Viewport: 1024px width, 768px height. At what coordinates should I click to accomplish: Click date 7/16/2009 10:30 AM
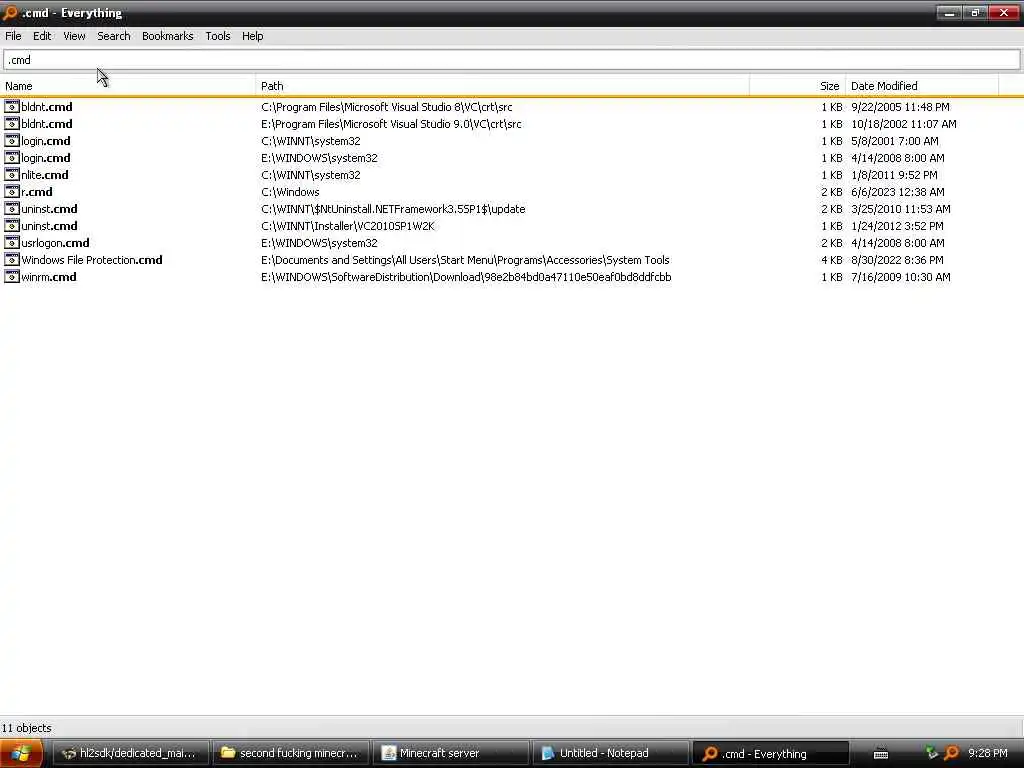pos(901,276)
